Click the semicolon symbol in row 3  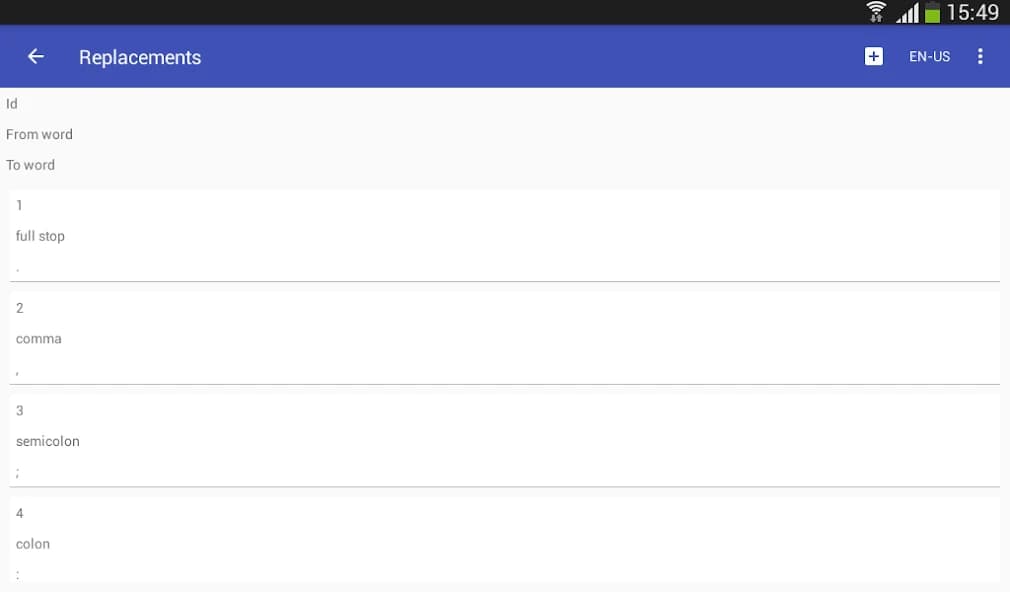pos(17,471)
